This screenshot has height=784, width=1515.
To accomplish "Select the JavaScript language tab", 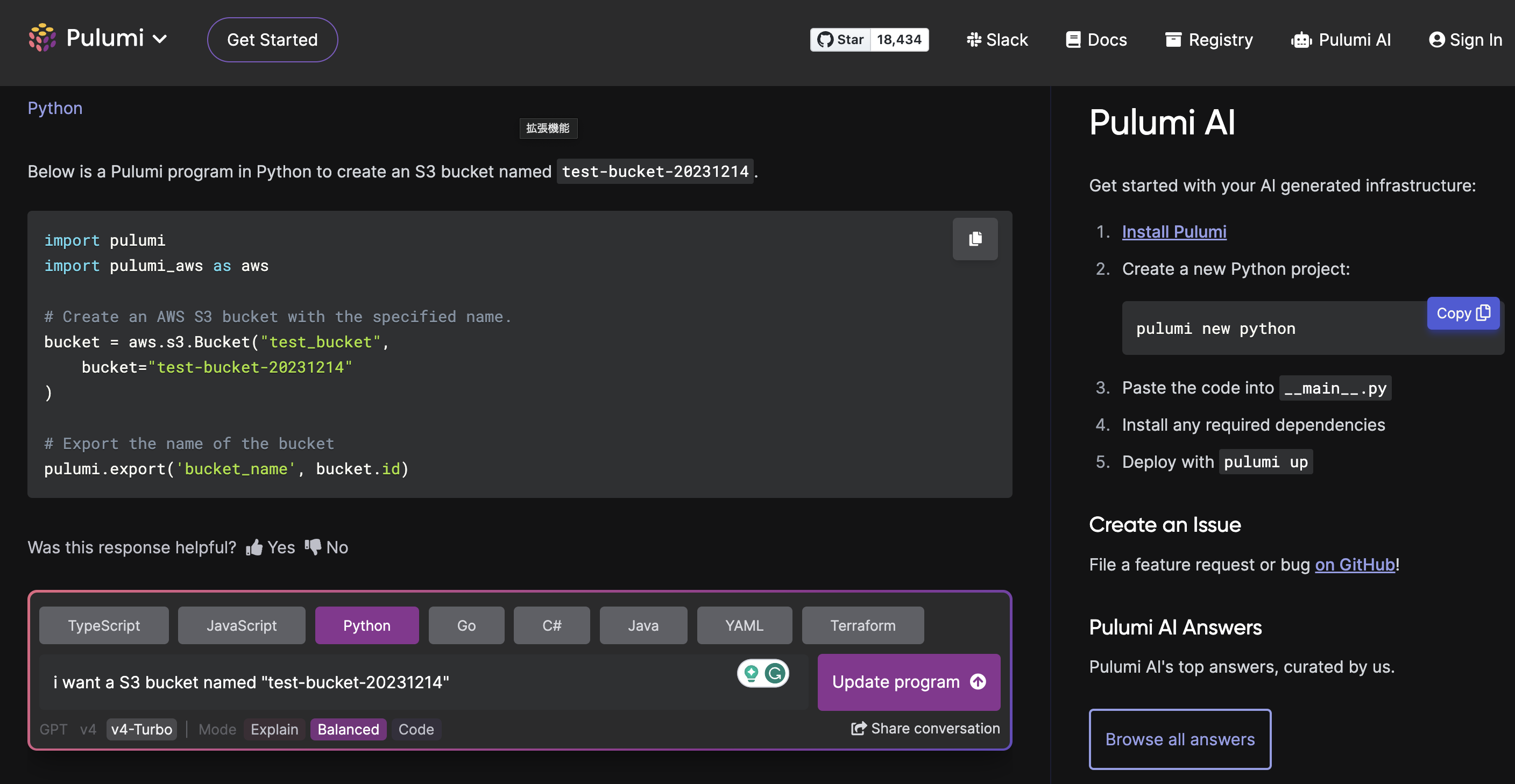I will tap(242, 625).
